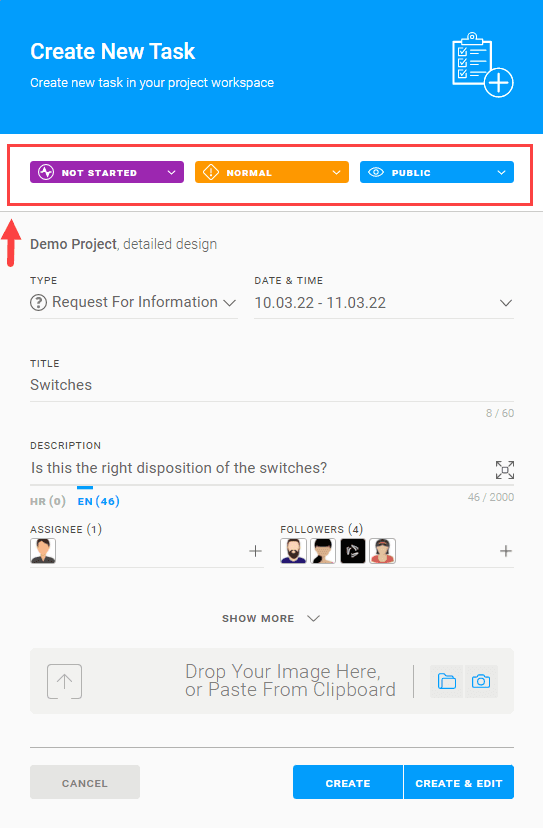Click the upload arrow icon in drop zone
This screenshot has height=828, width=543.
tap(64, 681)
